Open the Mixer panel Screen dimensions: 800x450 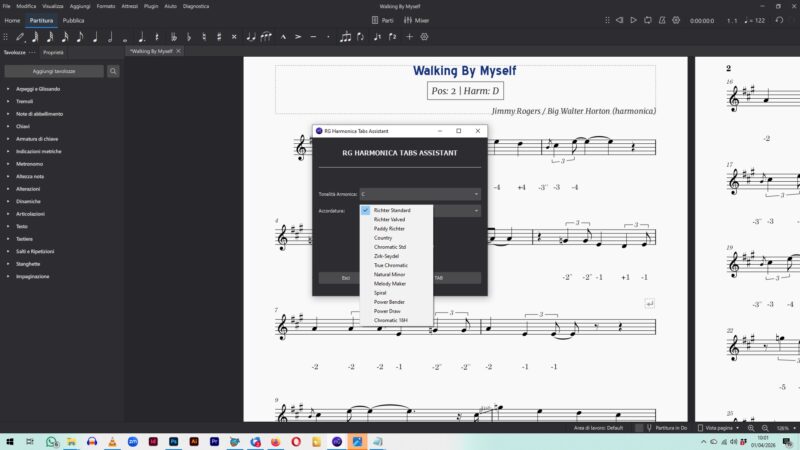coord(416,20)
